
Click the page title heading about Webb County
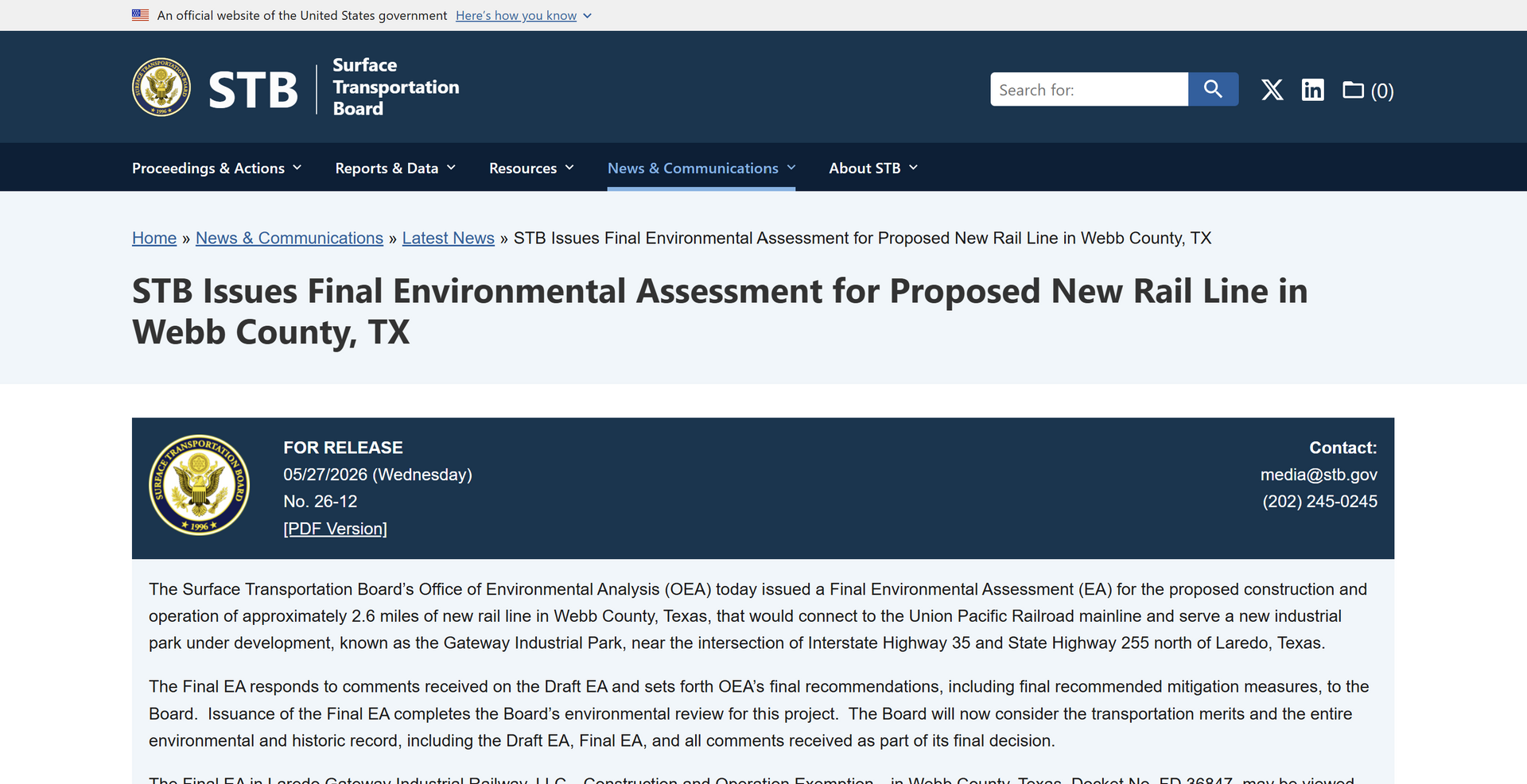720,312
